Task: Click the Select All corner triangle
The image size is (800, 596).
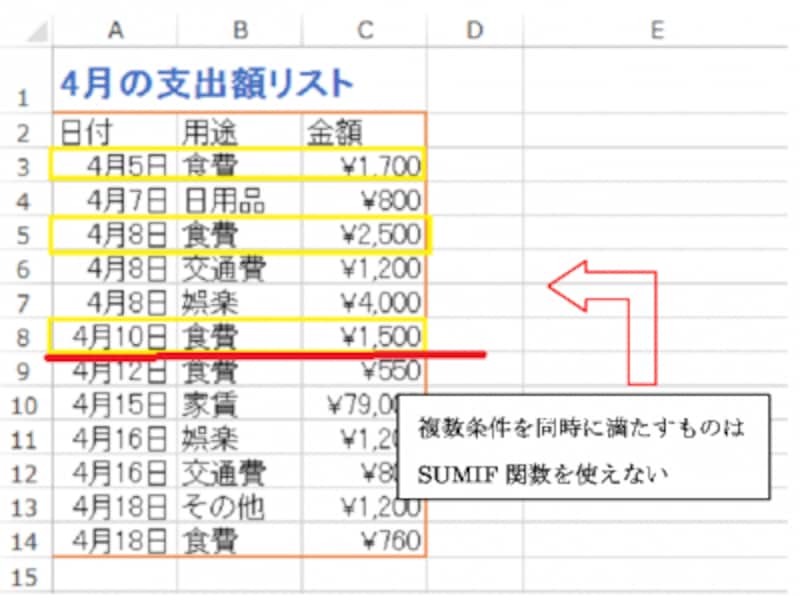Action: click(37, 31)
